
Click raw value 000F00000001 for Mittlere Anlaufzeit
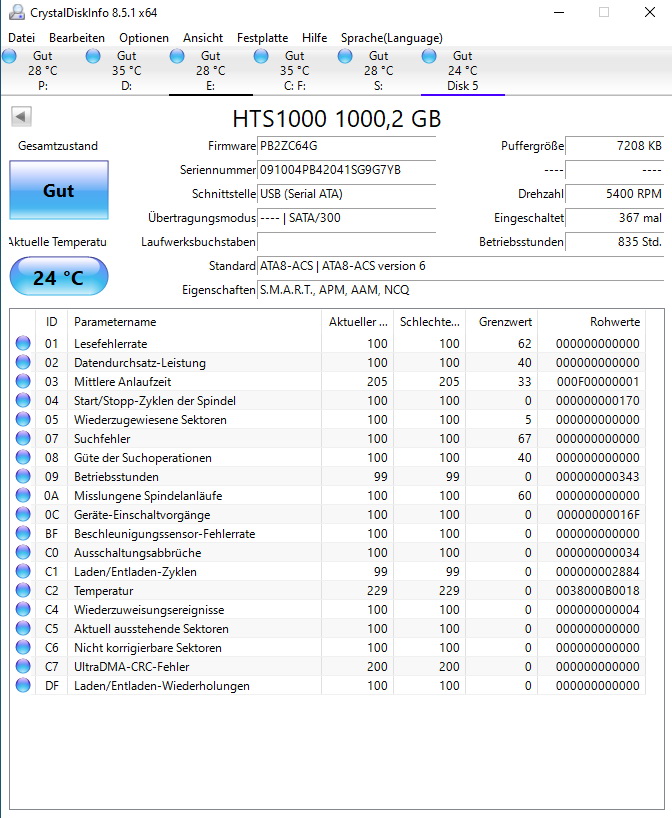[597, 381]
